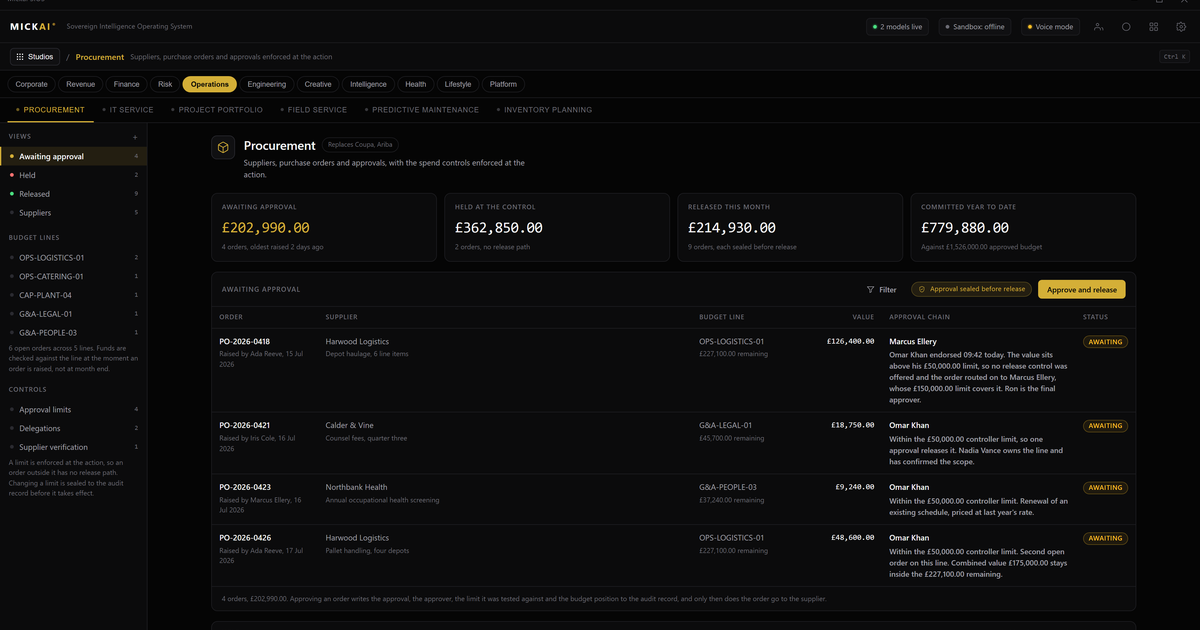Click the Approve and release button

1082,289
